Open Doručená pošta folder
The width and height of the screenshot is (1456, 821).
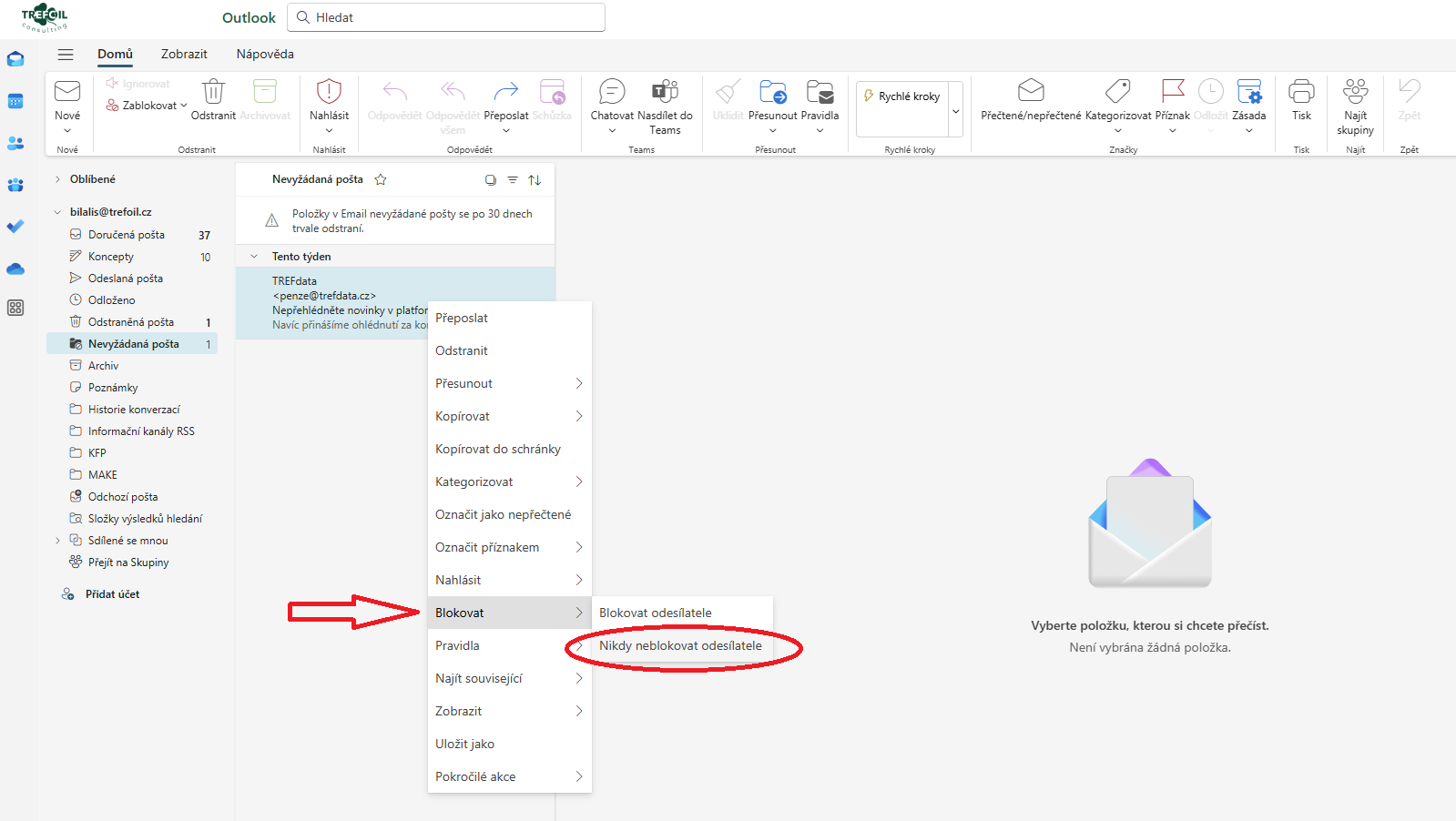point(133,235)
